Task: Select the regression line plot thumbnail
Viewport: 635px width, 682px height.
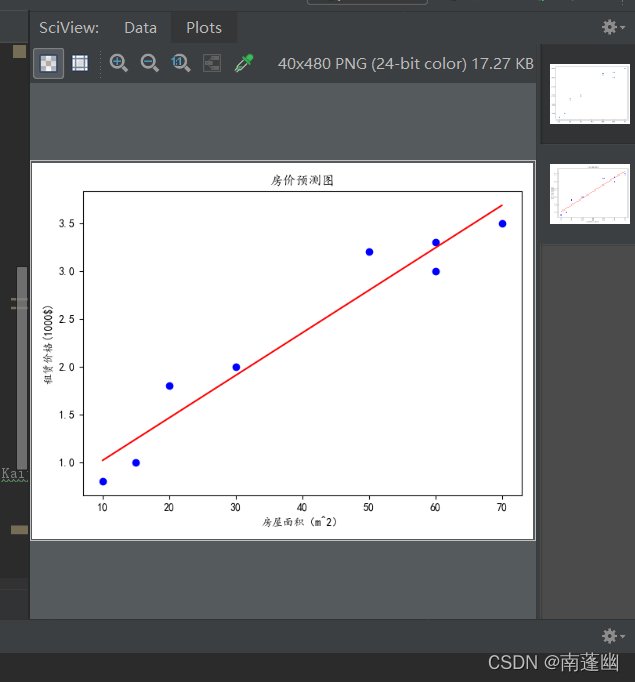Action: (590, 194)
